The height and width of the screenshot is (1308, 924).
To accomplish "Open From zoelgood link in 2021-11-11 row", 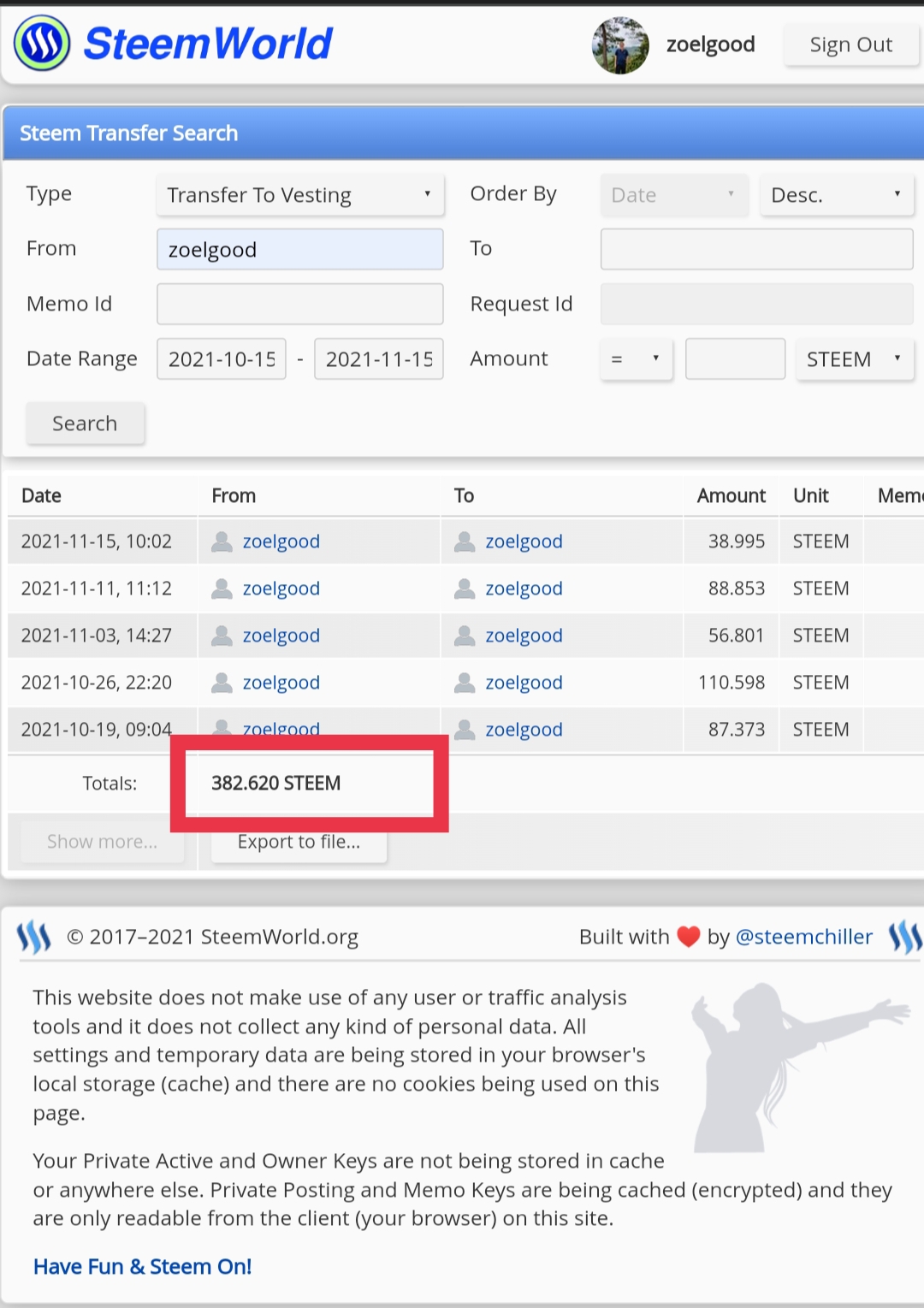I will (x=281, y=589).
